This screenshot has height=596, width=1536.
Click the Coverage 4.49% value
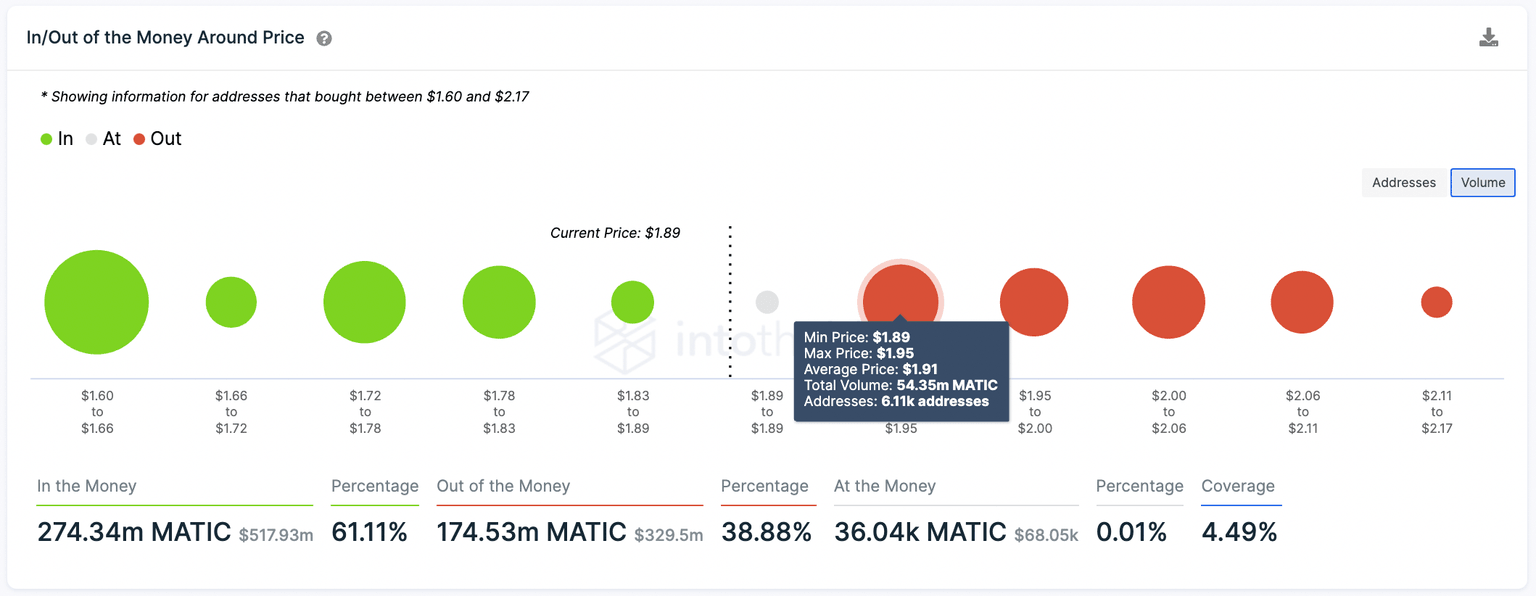coord(1239,532)
